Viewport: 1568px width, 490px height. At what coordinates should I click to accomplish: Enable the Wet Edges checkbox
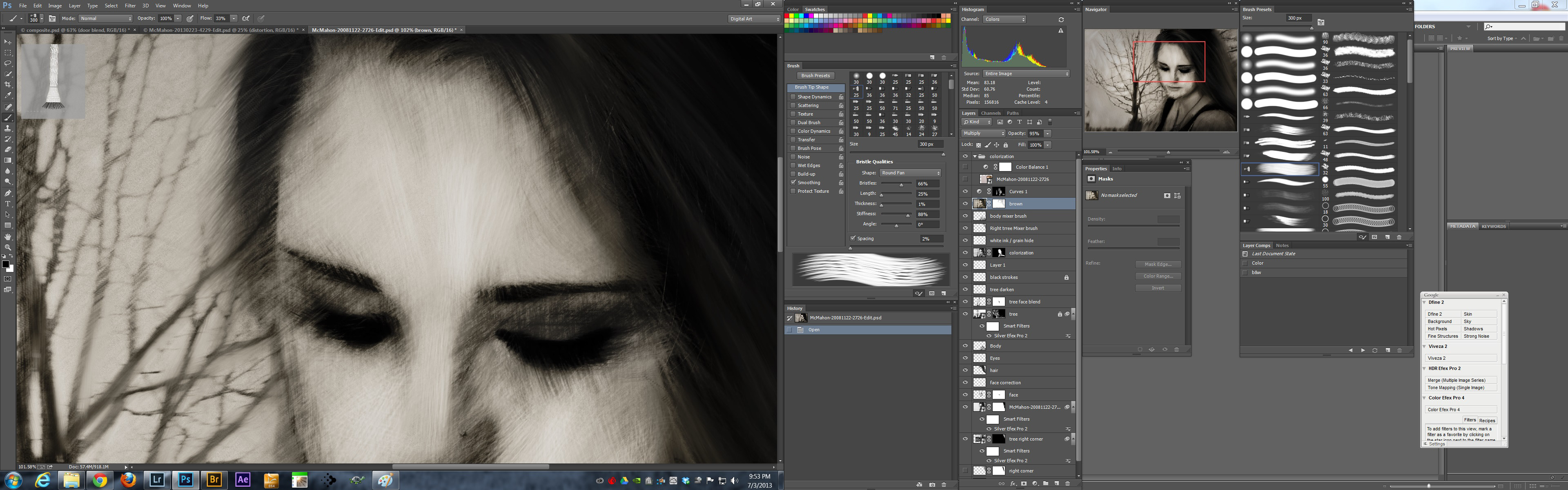click(x=793, y=165)
